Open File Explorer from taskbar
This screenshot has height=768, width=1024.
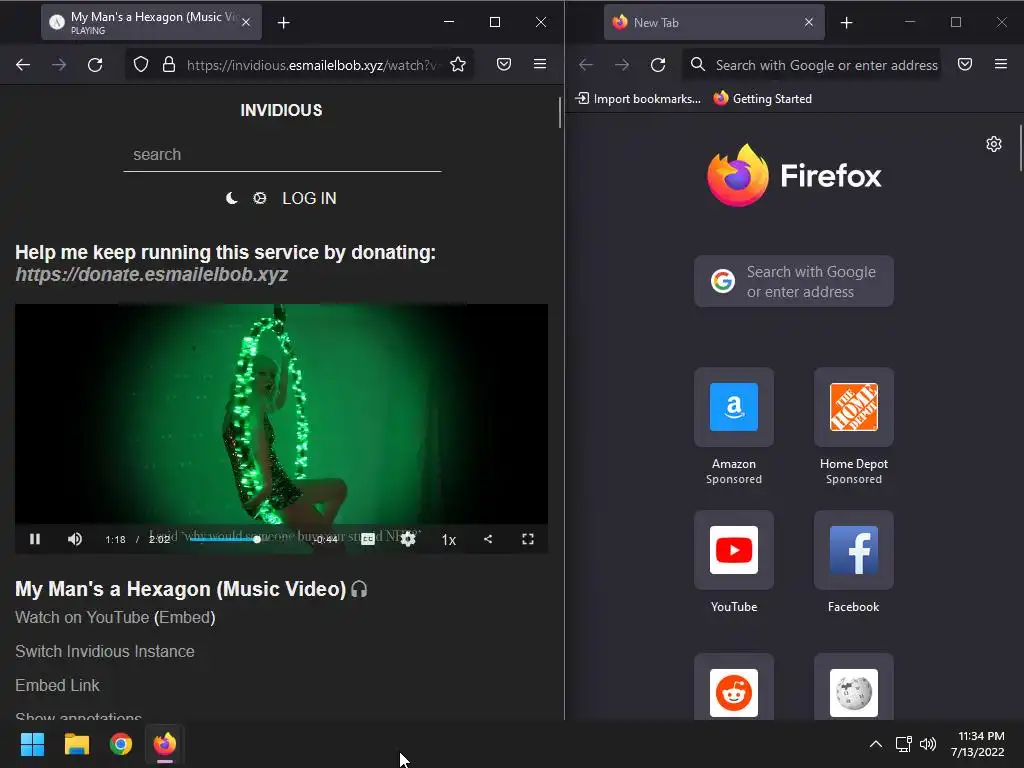pyautogui.click(x=76, y=744)
